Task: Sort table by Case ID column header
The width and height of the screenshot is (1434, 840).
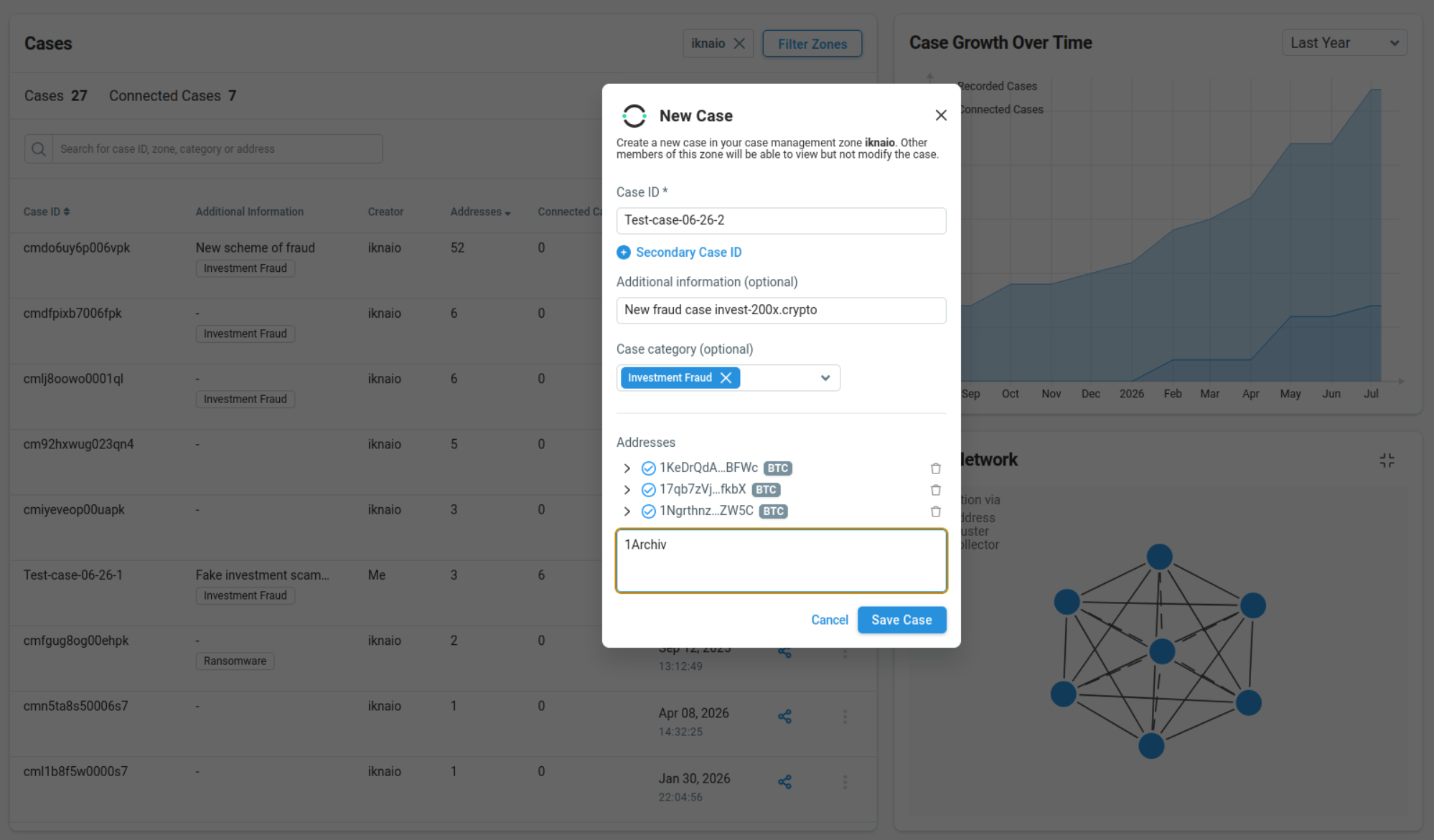Action: pos(47,212)
